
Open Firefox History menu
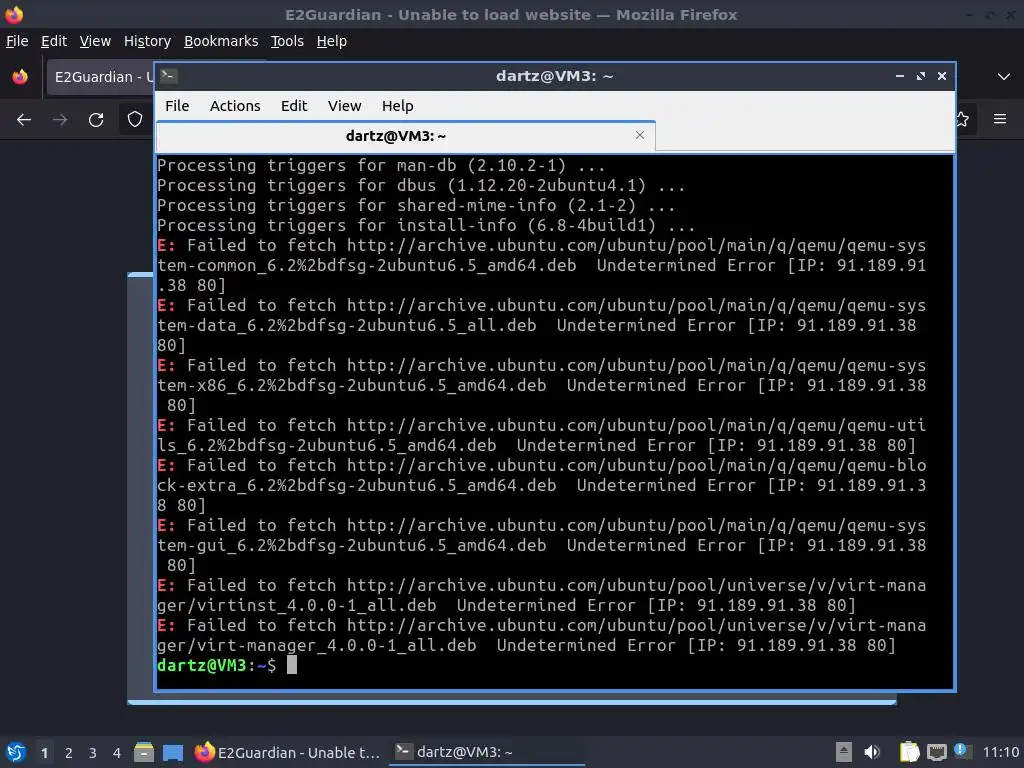tap(147, 41)
